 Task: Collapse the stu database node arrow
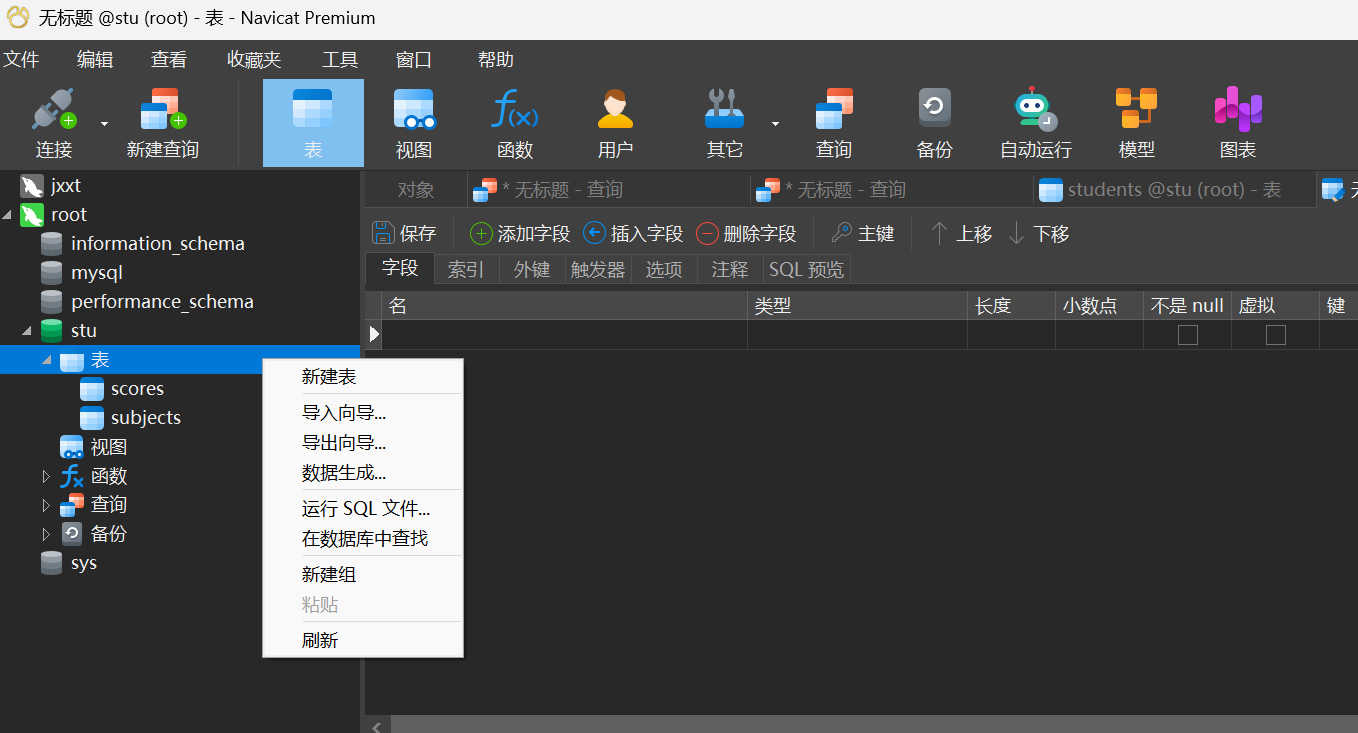[27, 331]
